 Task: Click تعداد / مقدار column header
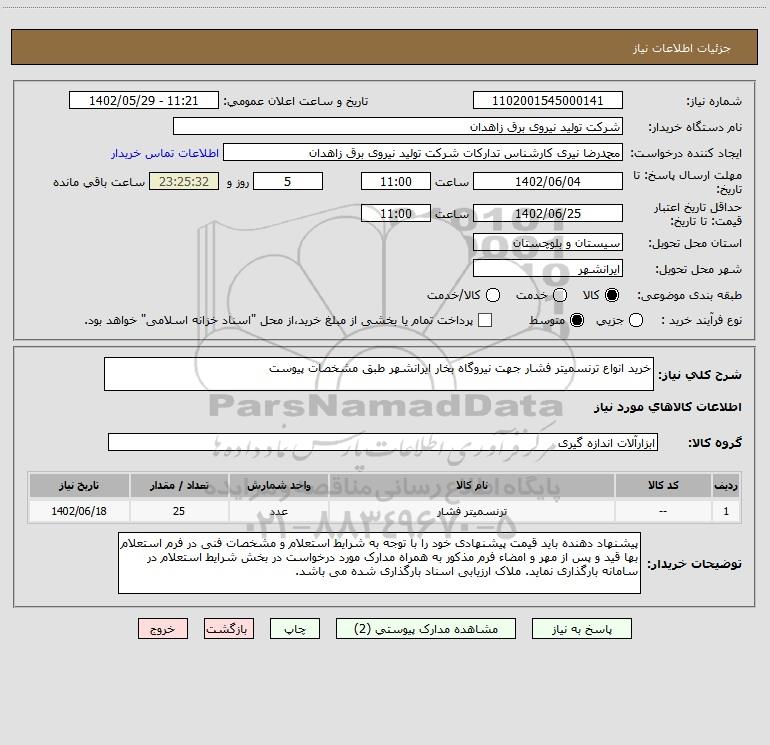(x=179, y=485)
